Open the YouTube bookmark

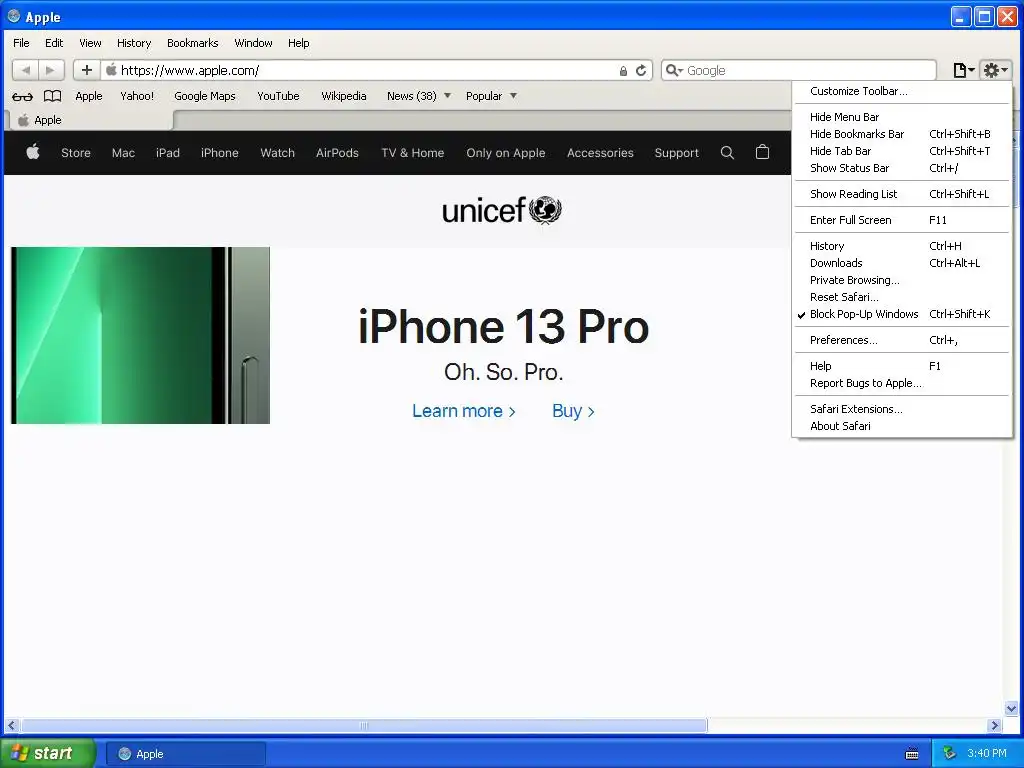(278, 96)
